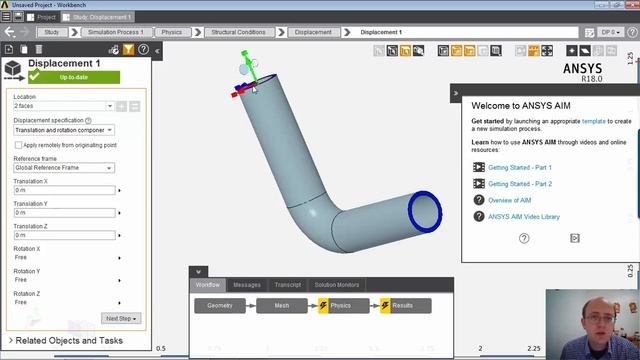Click the play box icon in Welcome panel
Screen dimensions: 640x360
(x=575, y=238)
